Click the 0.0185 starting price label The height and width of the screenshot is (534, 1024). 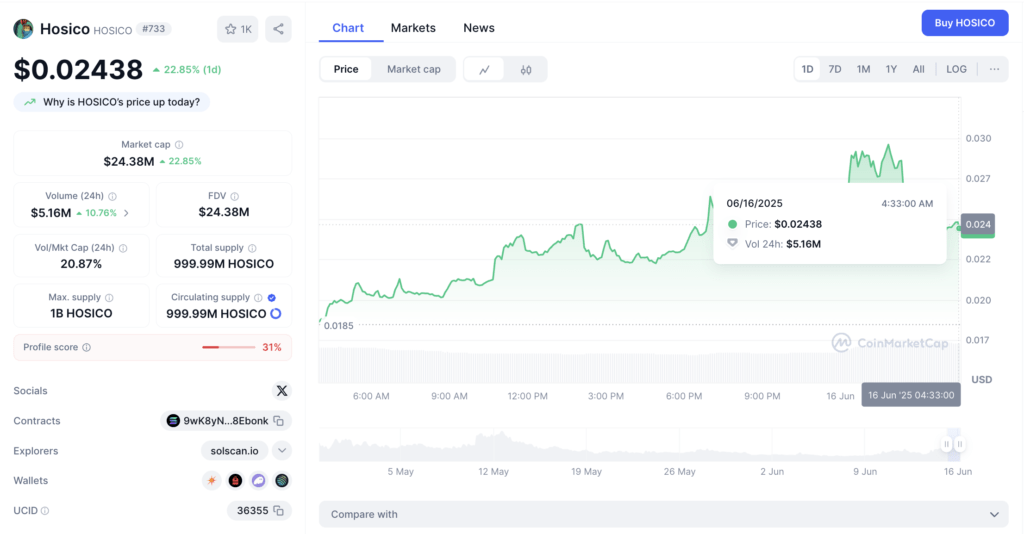(338, 326)
